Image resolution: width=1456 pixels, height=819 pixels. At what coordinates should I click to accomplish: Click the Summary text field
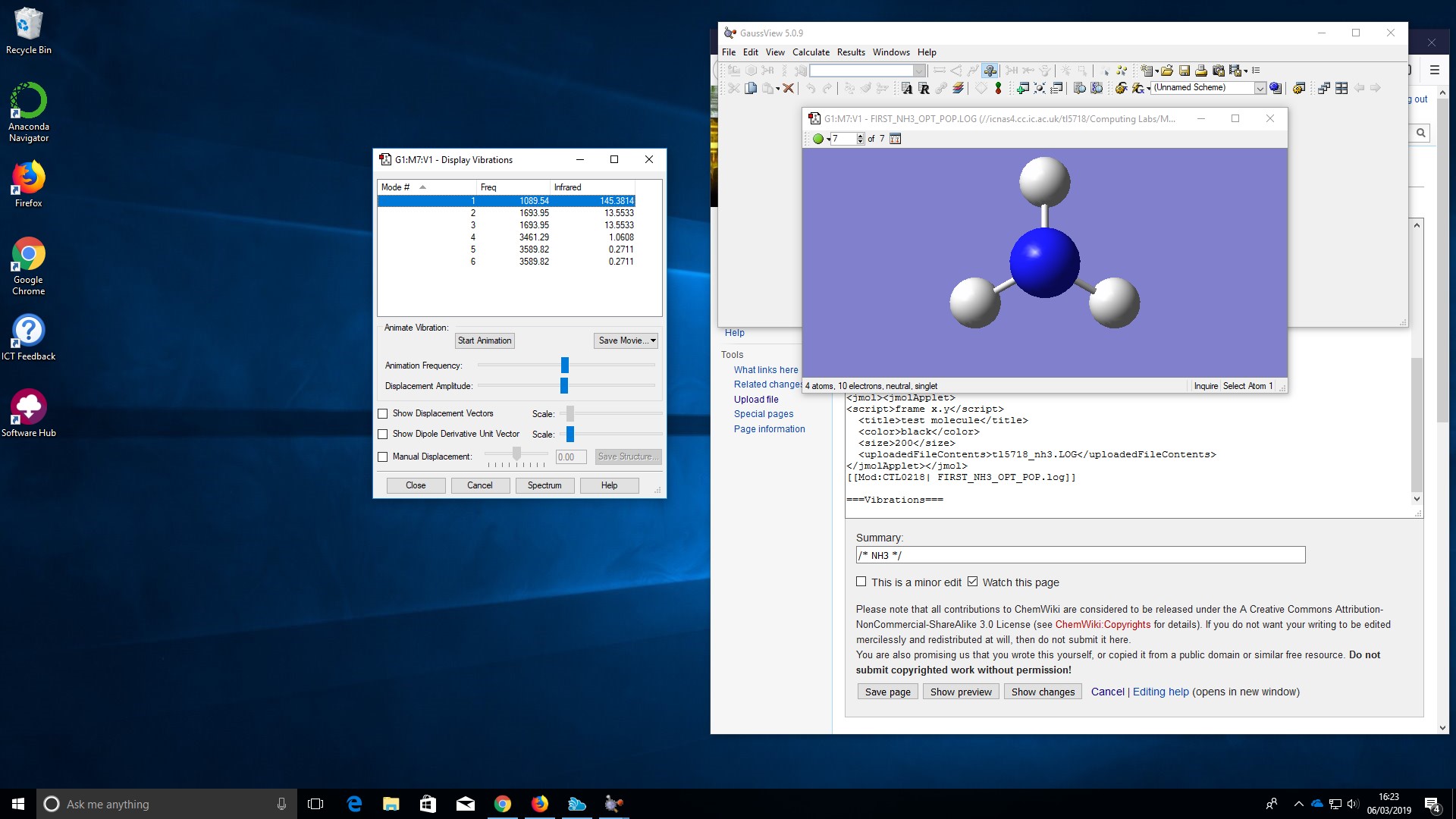[1080, 556]
